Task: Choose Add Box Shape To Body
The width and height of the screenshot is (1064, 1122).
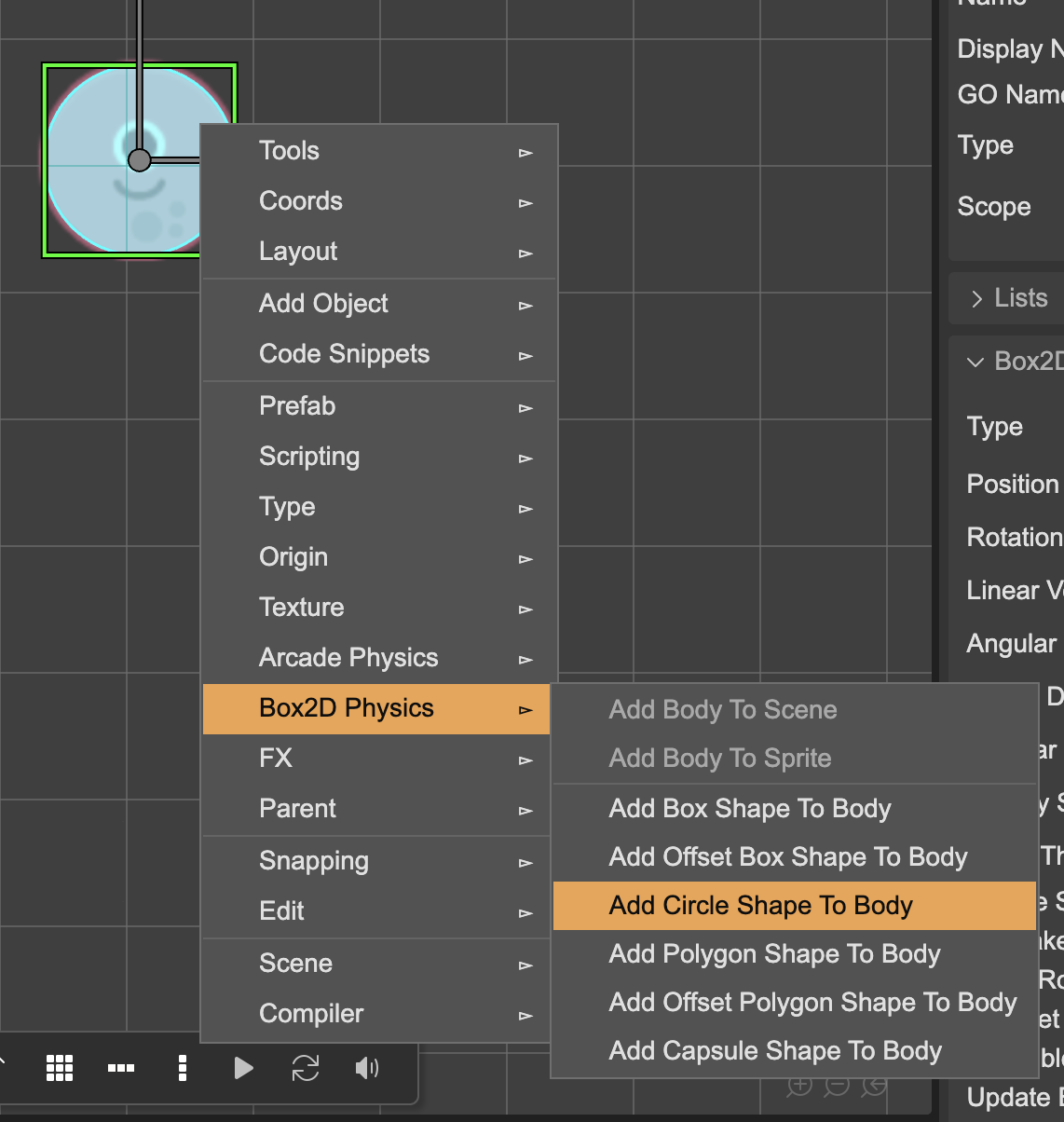Action: pyautogui.click(x=750, y=809)
